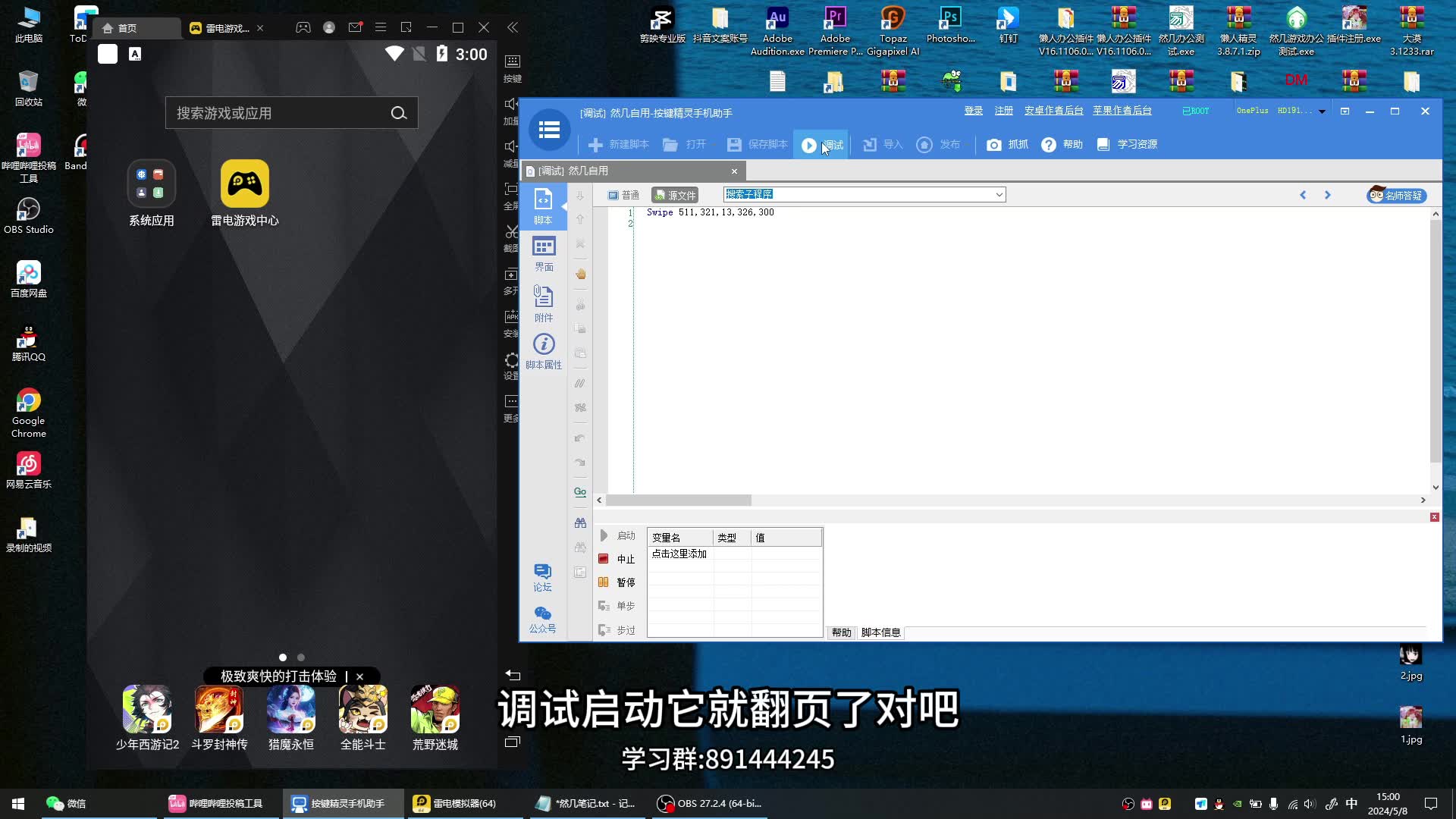The image size is (1456, 819).
Task: Click 登录 to sign in
Action: [973, 110]
